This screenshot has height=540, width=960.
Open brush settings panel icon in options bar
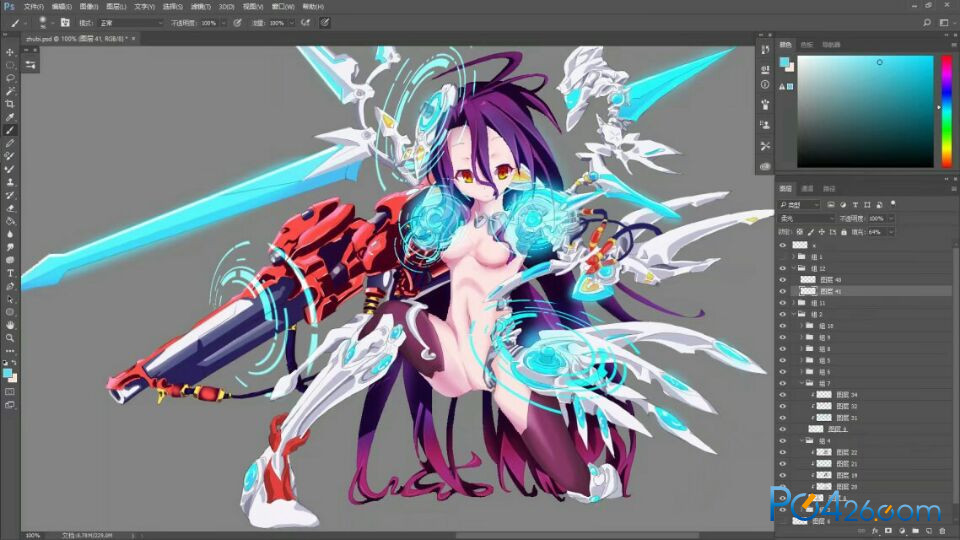(x=65, y=23)
